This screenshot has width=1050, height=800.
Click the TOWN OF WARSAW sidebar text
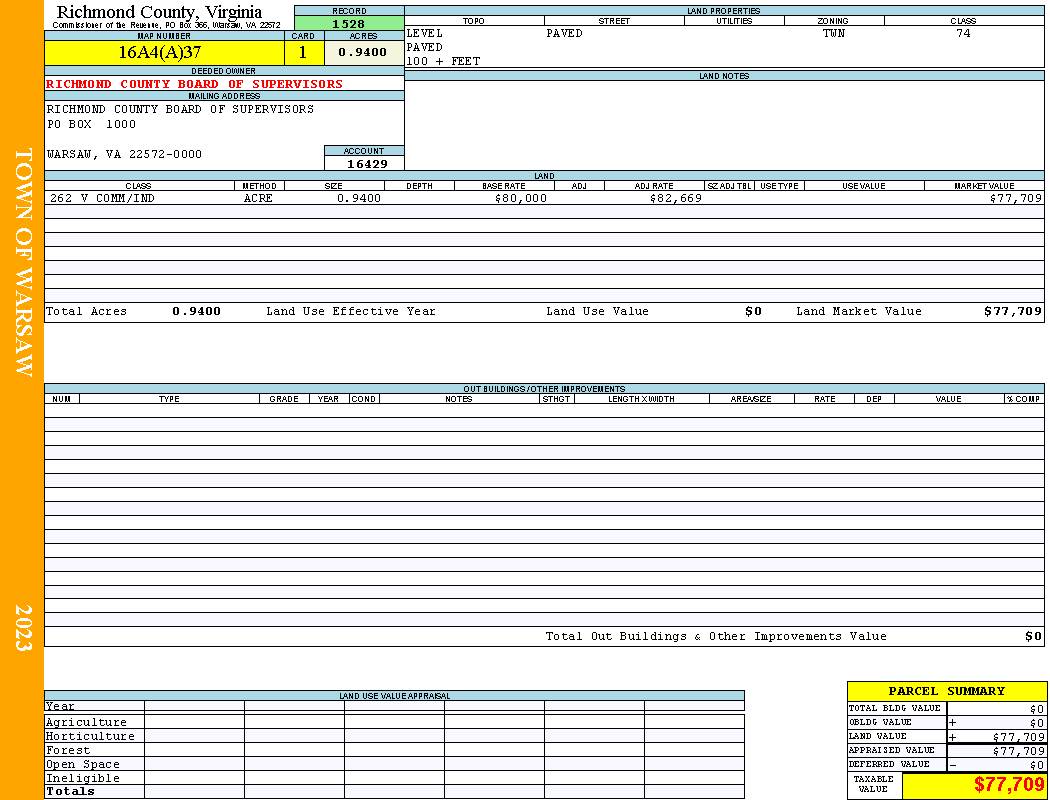[x=23, y=262]
